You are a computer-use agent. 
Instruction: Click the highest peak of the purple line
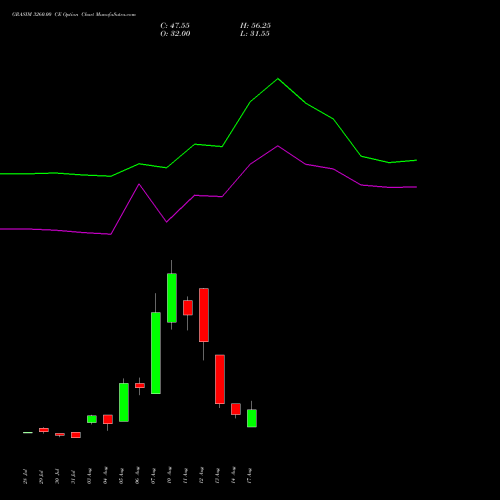pyautogui.click(x=278, y=146)
